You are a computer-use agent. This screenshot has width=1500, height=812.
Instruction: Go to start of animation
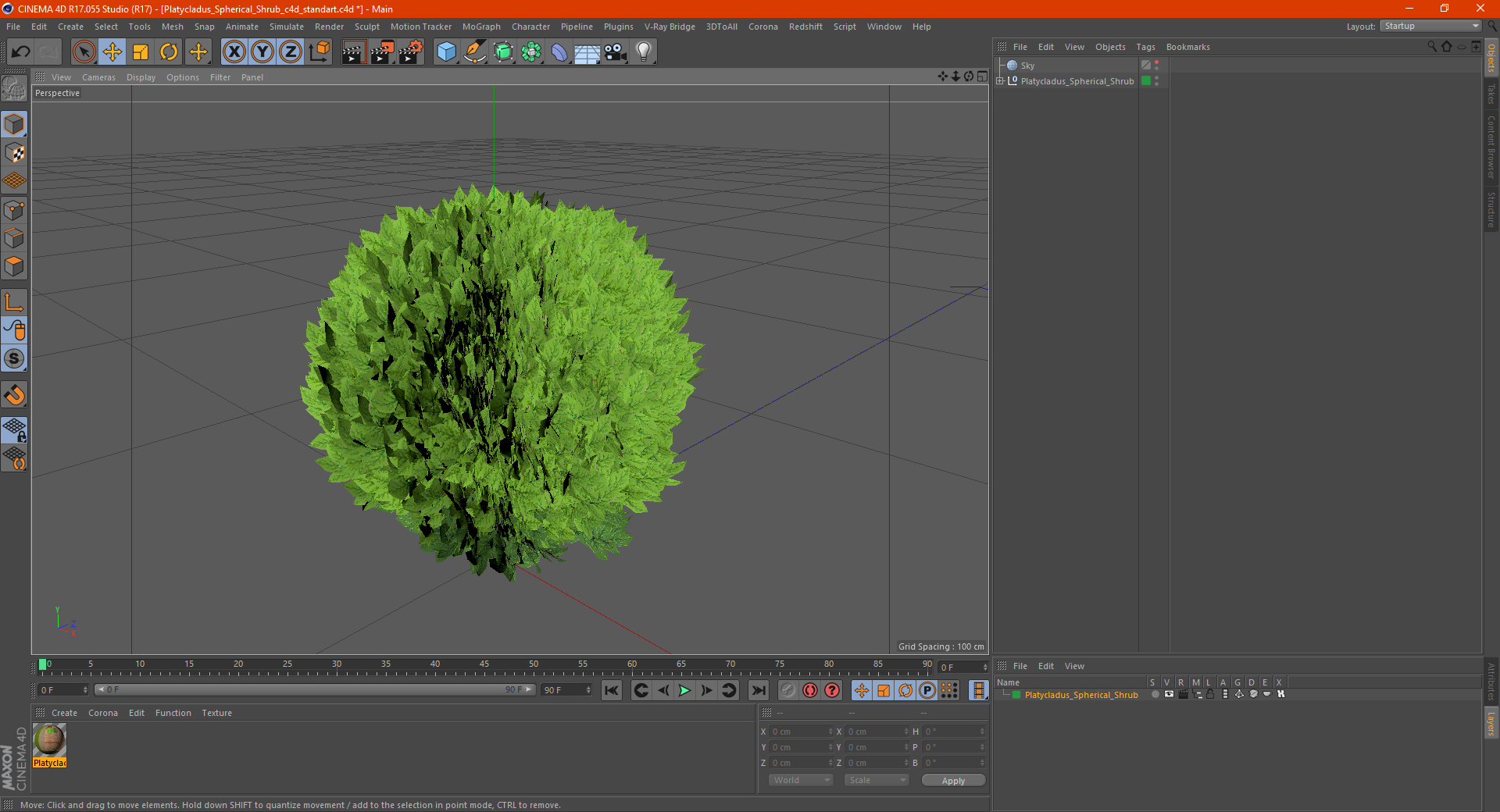tap(612, 690)
